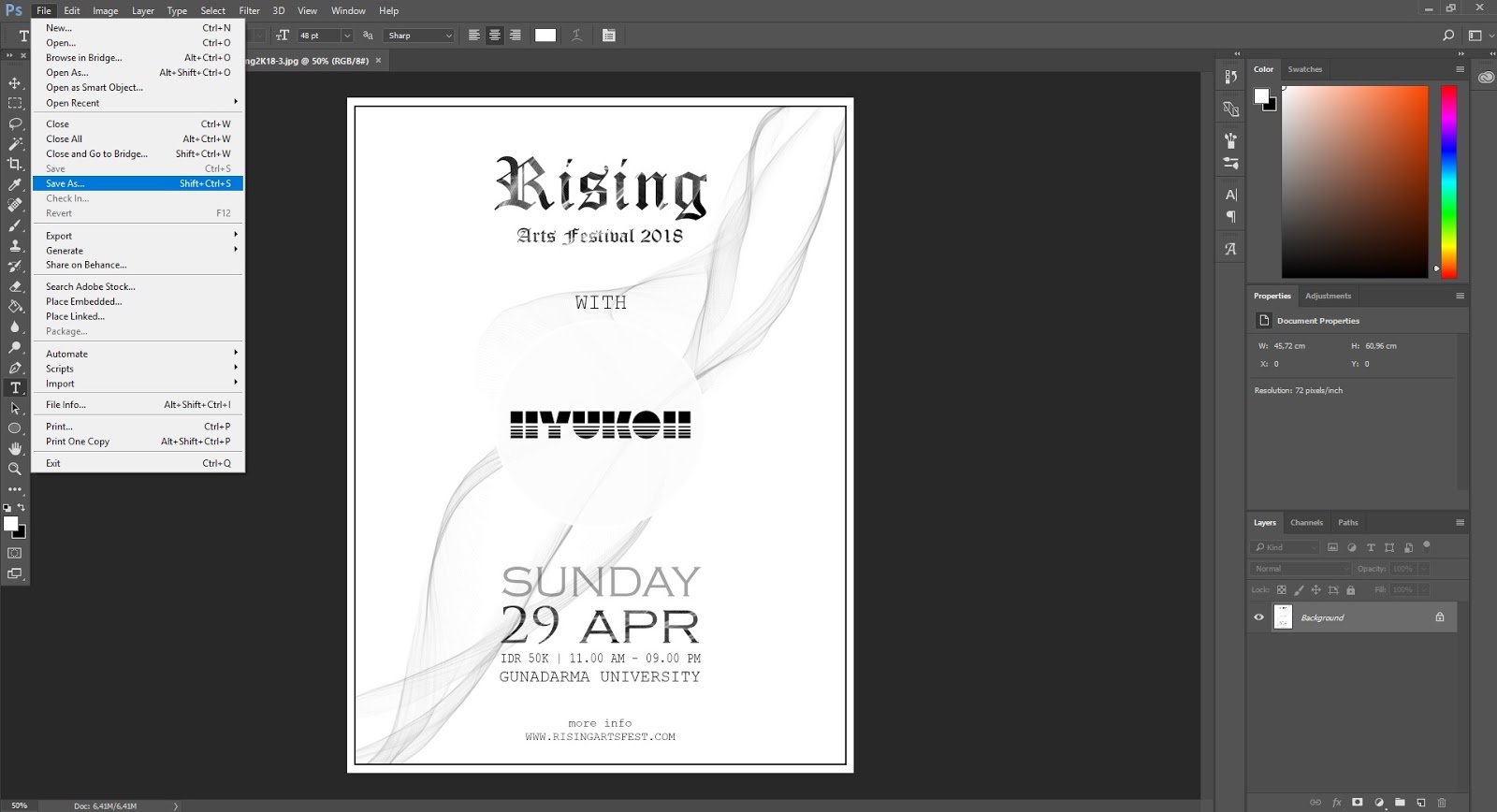The image size is (1497, 812).
Task: Select the Clone Stamp tool
Action: (x=15, y=245)
